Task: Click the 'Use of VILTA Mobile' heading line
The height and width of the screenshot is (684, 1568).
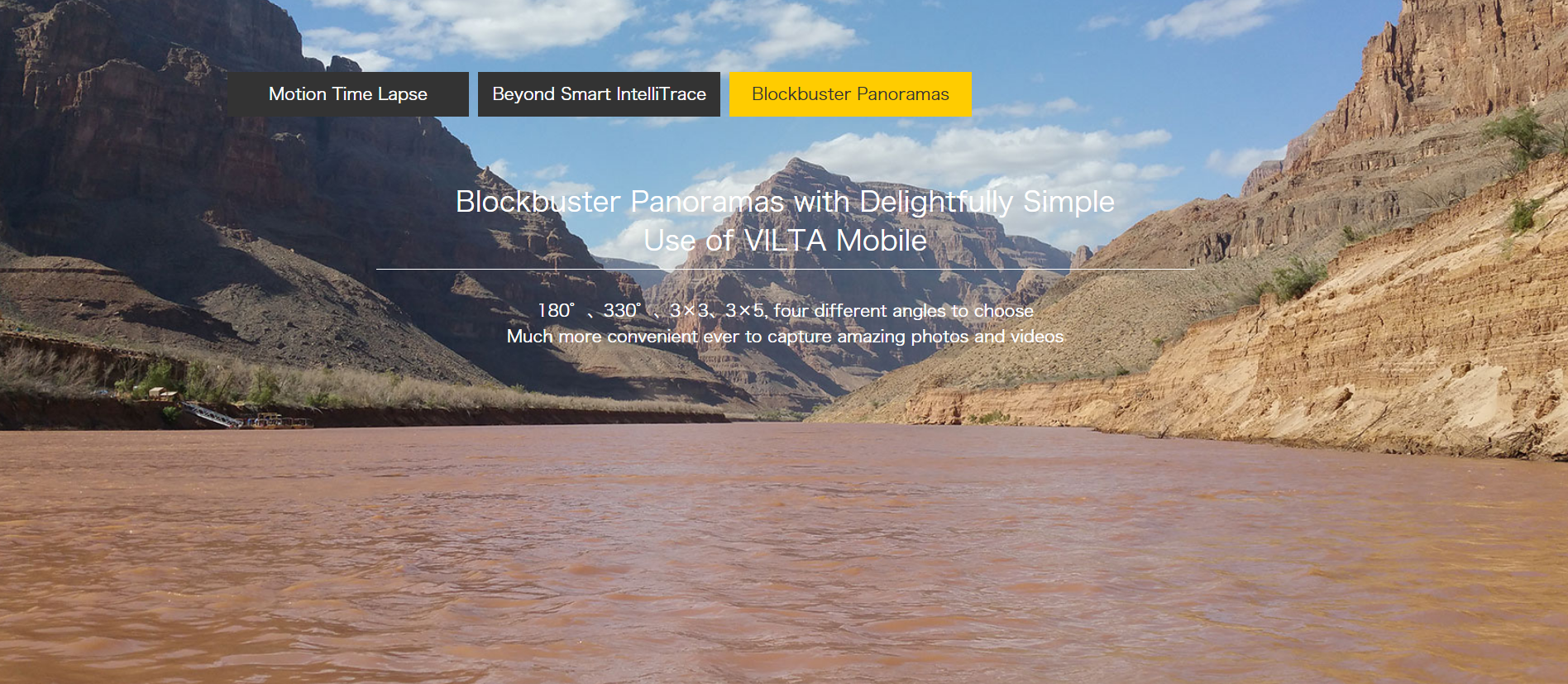Action: [x=785, y=241]
